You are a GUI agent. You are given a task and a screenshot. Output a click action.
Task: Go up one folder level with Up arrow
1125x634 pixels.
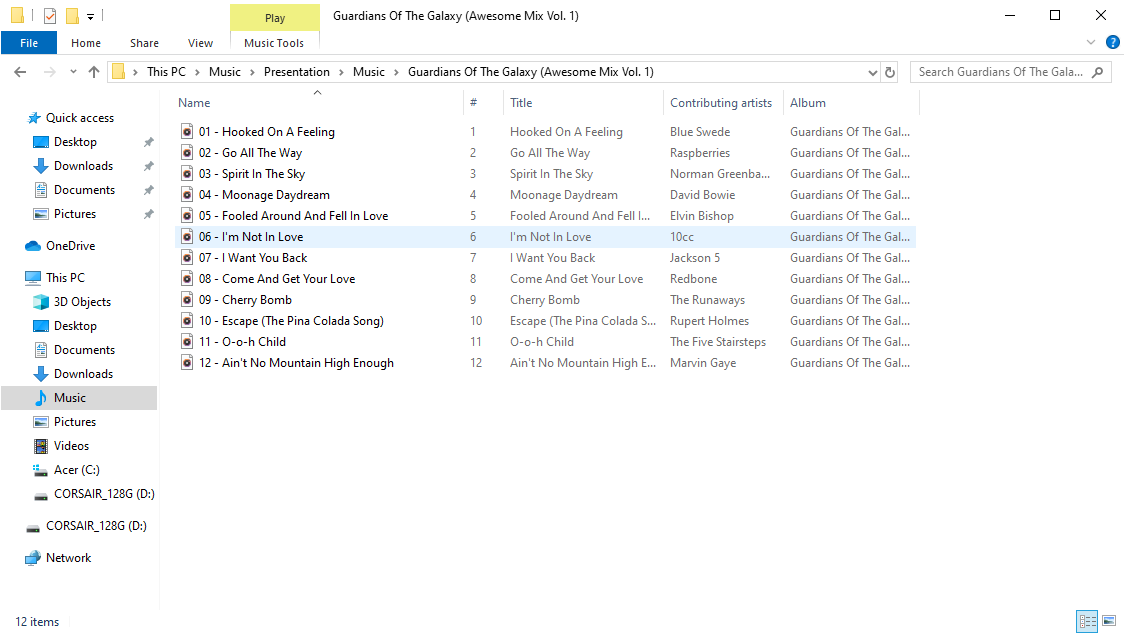pos(94,72)
